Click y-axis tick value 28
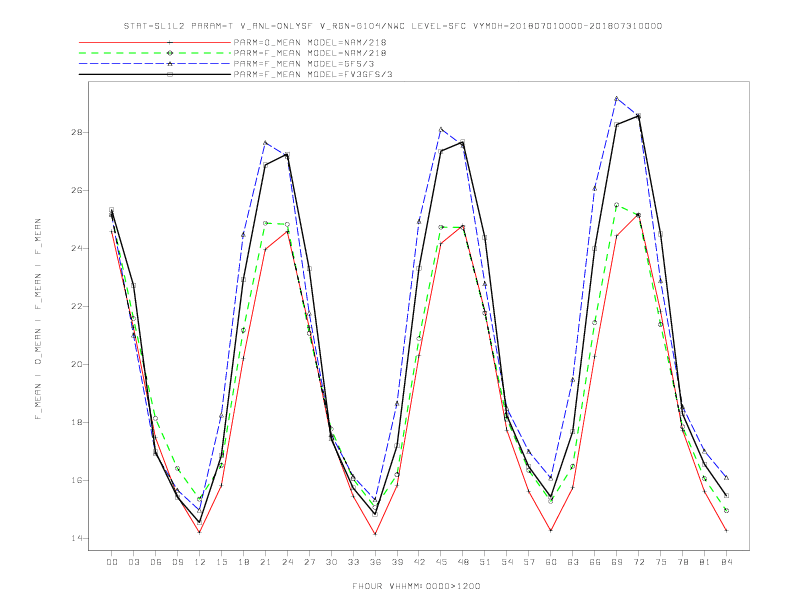Screen dimensions: 792x612 [76, 132]
